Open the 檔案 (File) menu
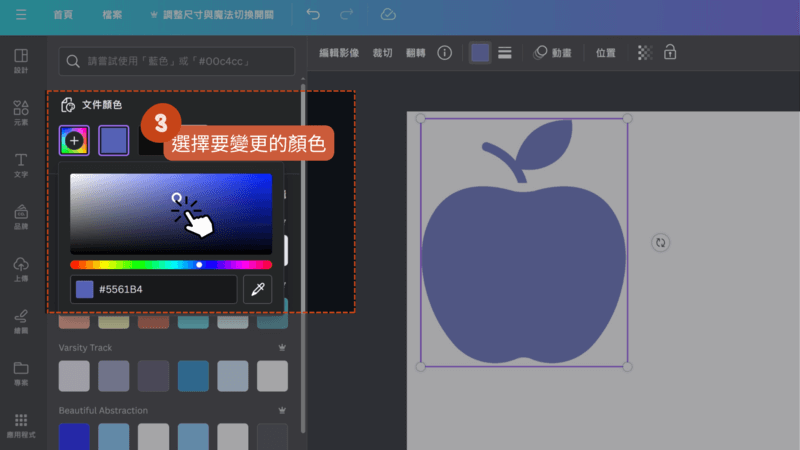Image resolution: width=800 pixels, height=450 pixels. click(113, 15)
